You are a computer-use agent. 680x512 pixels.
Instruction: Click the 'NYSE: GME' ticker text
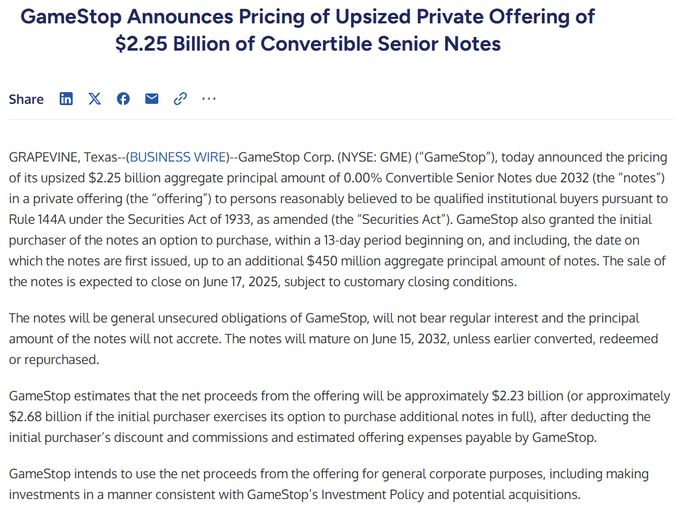374,157
